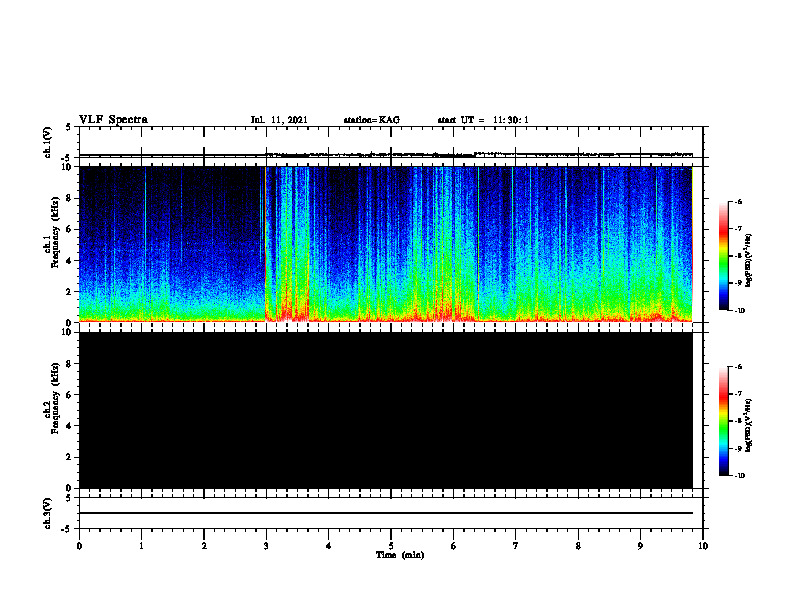Click the all-black ch.2 spectrogram panel
792x612 pixels.
coord(386,410)
